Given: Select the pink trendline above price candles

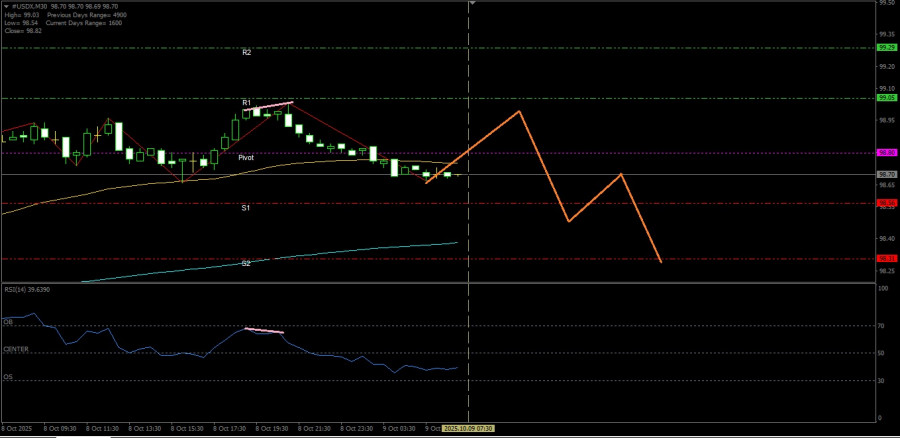Looking at the screenshot, I should tap(268, 106).
